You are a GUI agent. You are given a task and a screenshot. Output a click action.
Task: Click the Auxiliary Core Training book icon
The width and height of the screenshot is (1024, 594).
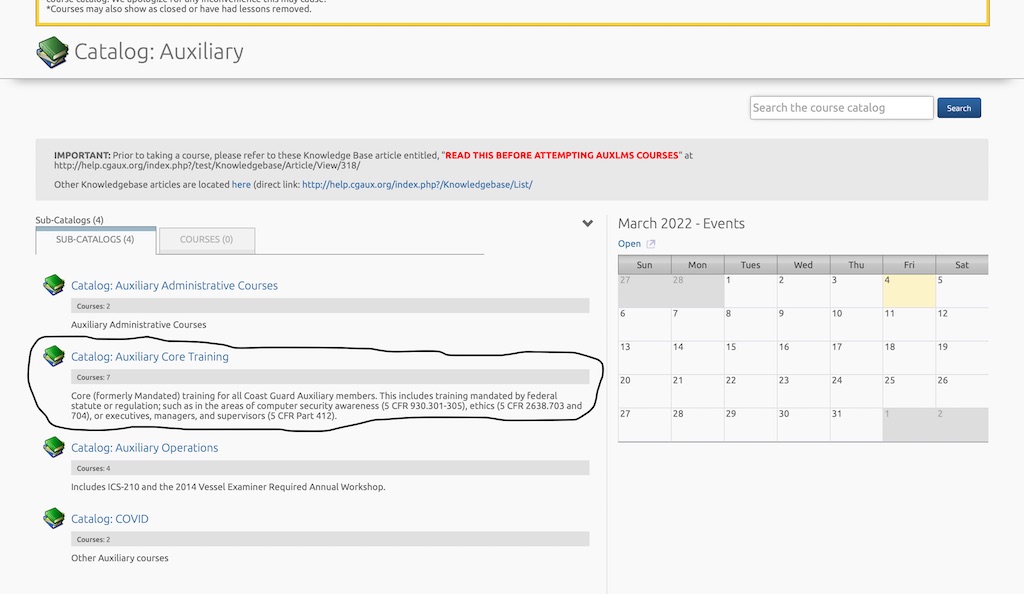pos(53,356)
